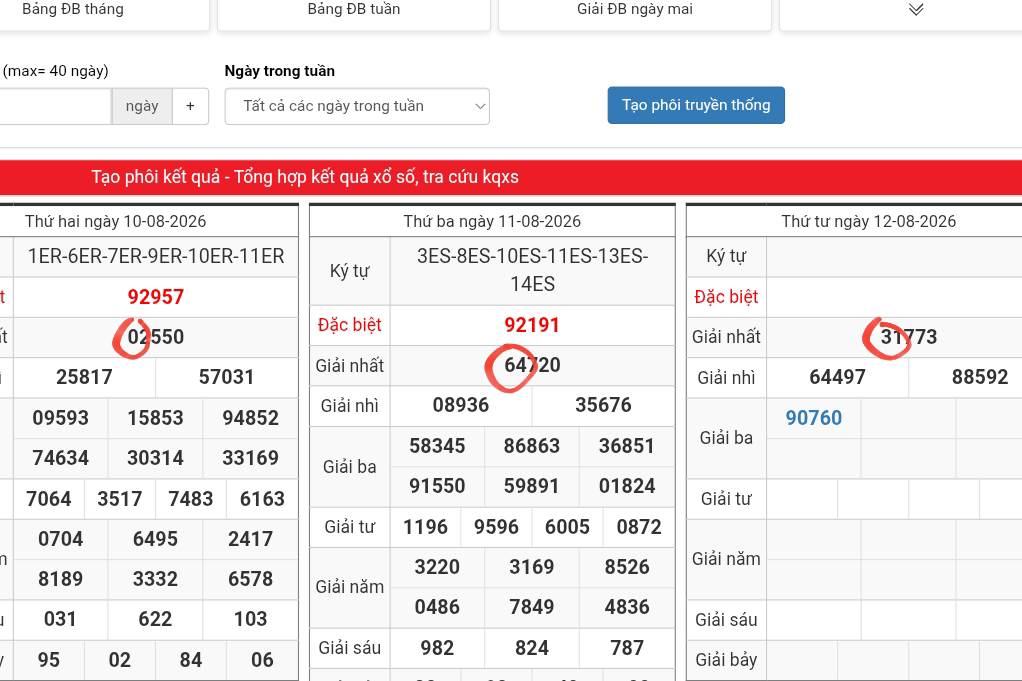The image size is (1022, 681).
Task: Click first prize number 64720
Action: 532,365
